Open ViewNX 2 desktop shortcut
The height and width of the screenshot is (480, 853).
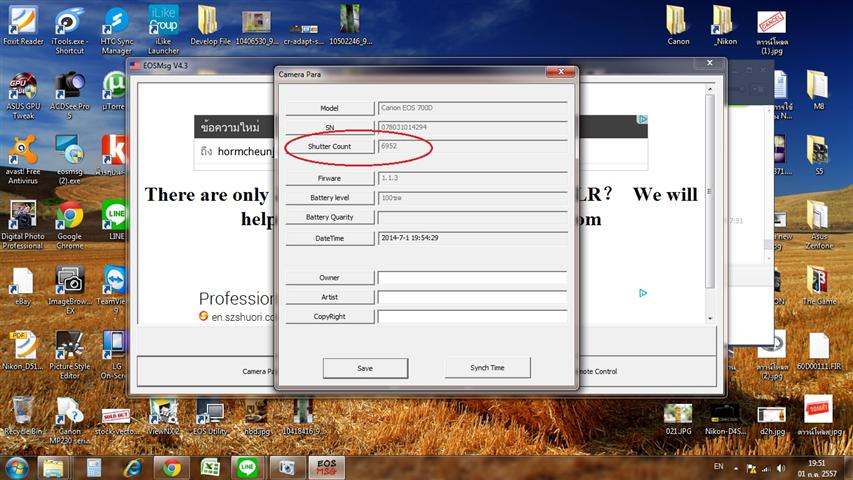click(163, 417)
